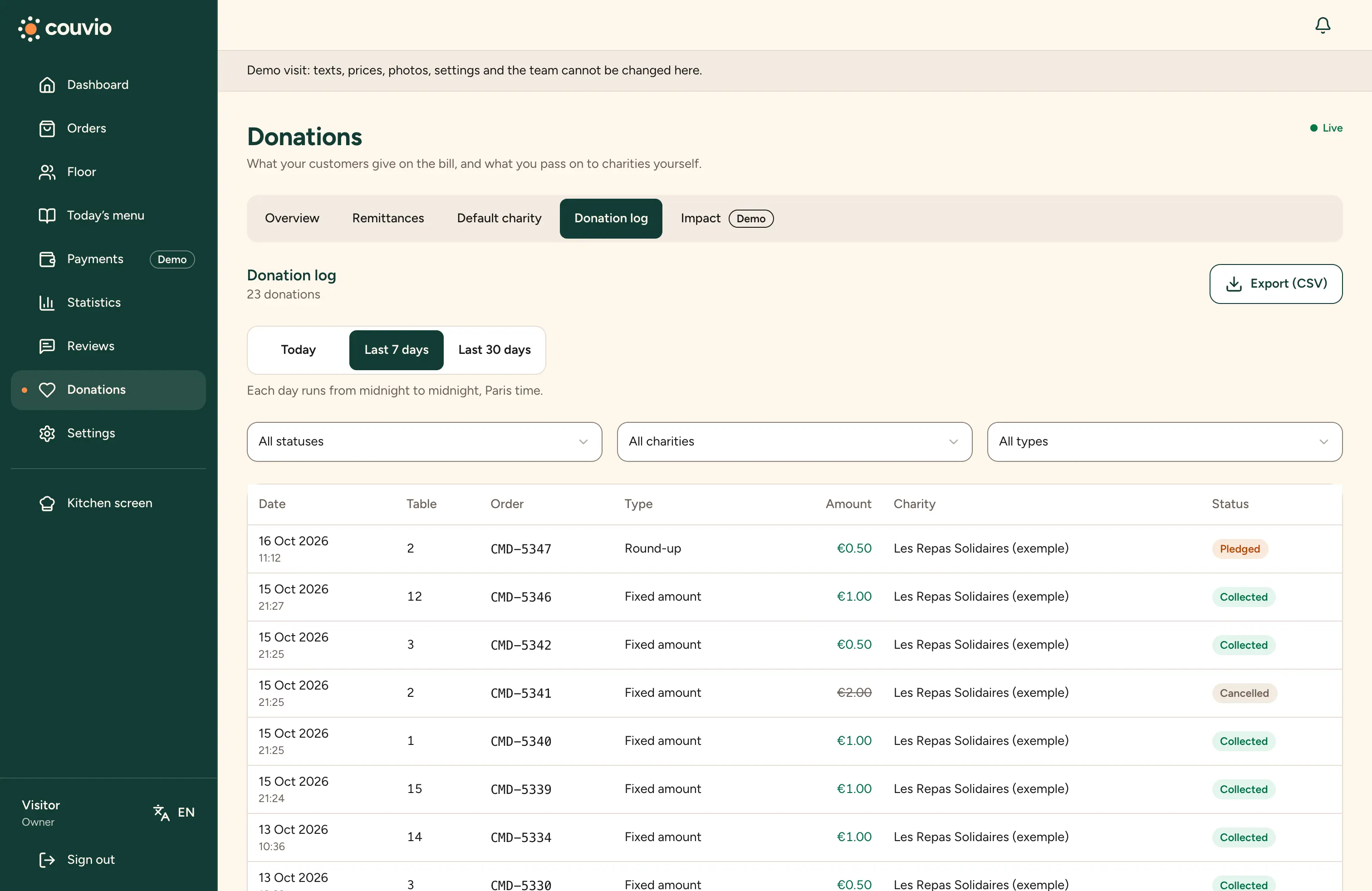Click the Cancelled status badge
The height and width of the screenshot is (891, 1372).
1244,693
